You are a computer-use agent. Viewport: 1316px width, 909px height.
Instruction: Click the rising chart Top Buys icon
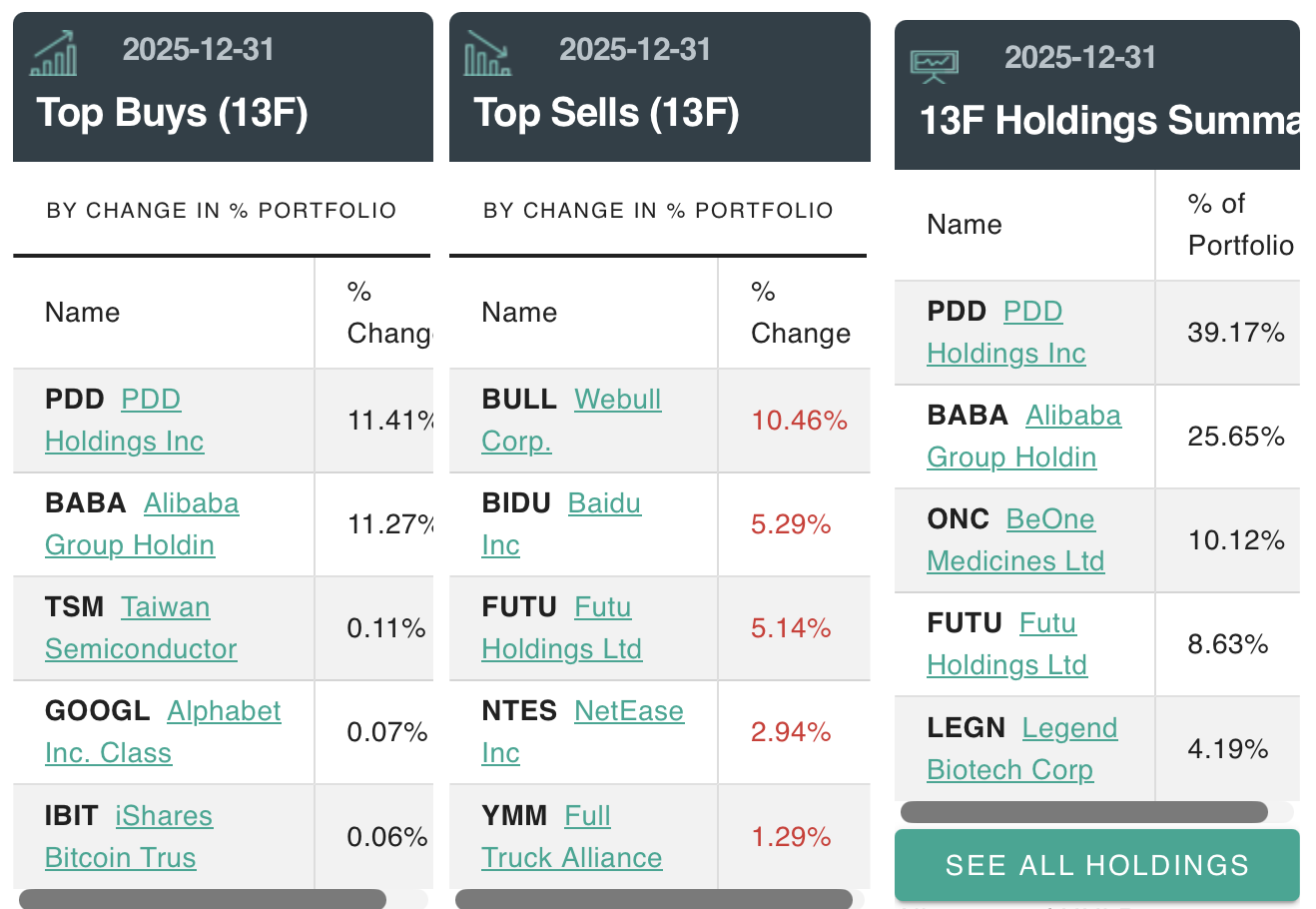tap(54, 53)
